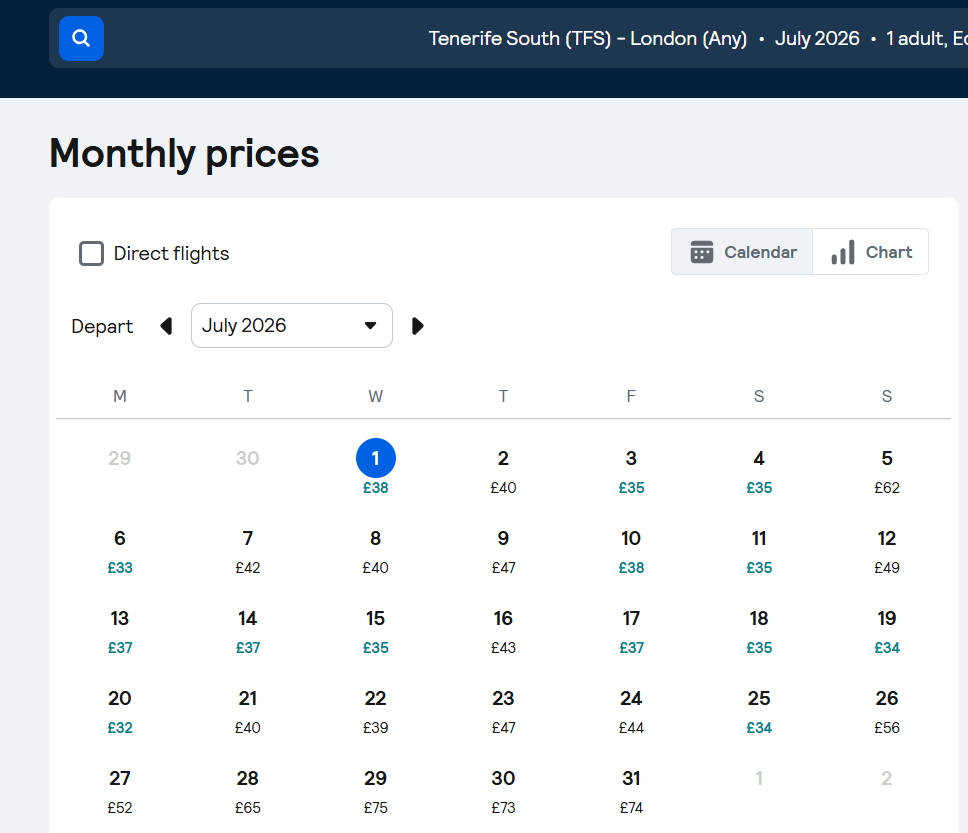Open the July 2026 month dropdown

(x=291, y=326)
